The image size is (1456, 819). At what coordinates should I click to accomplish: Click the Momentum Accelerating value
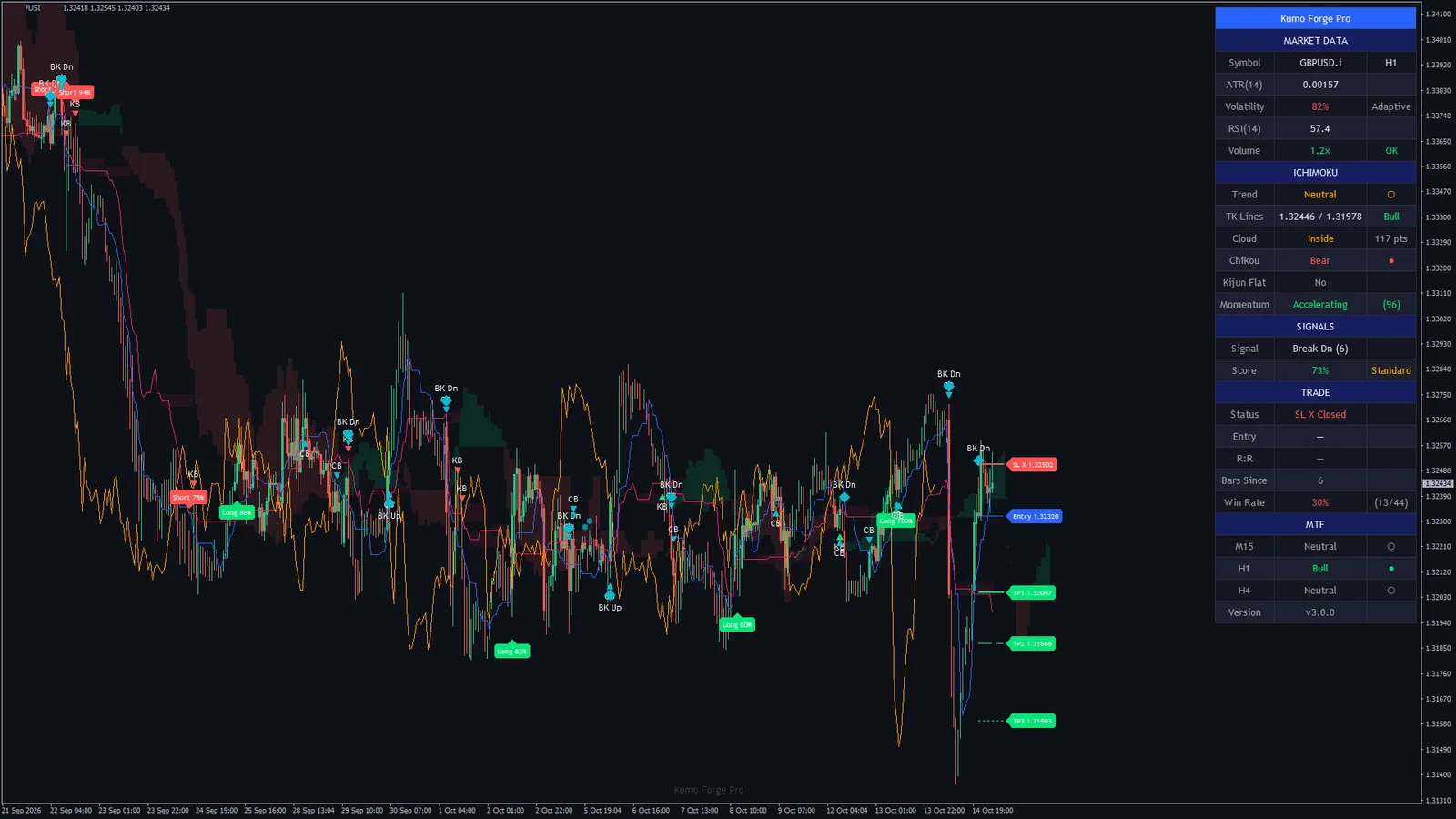click(x=1320, y=305)
